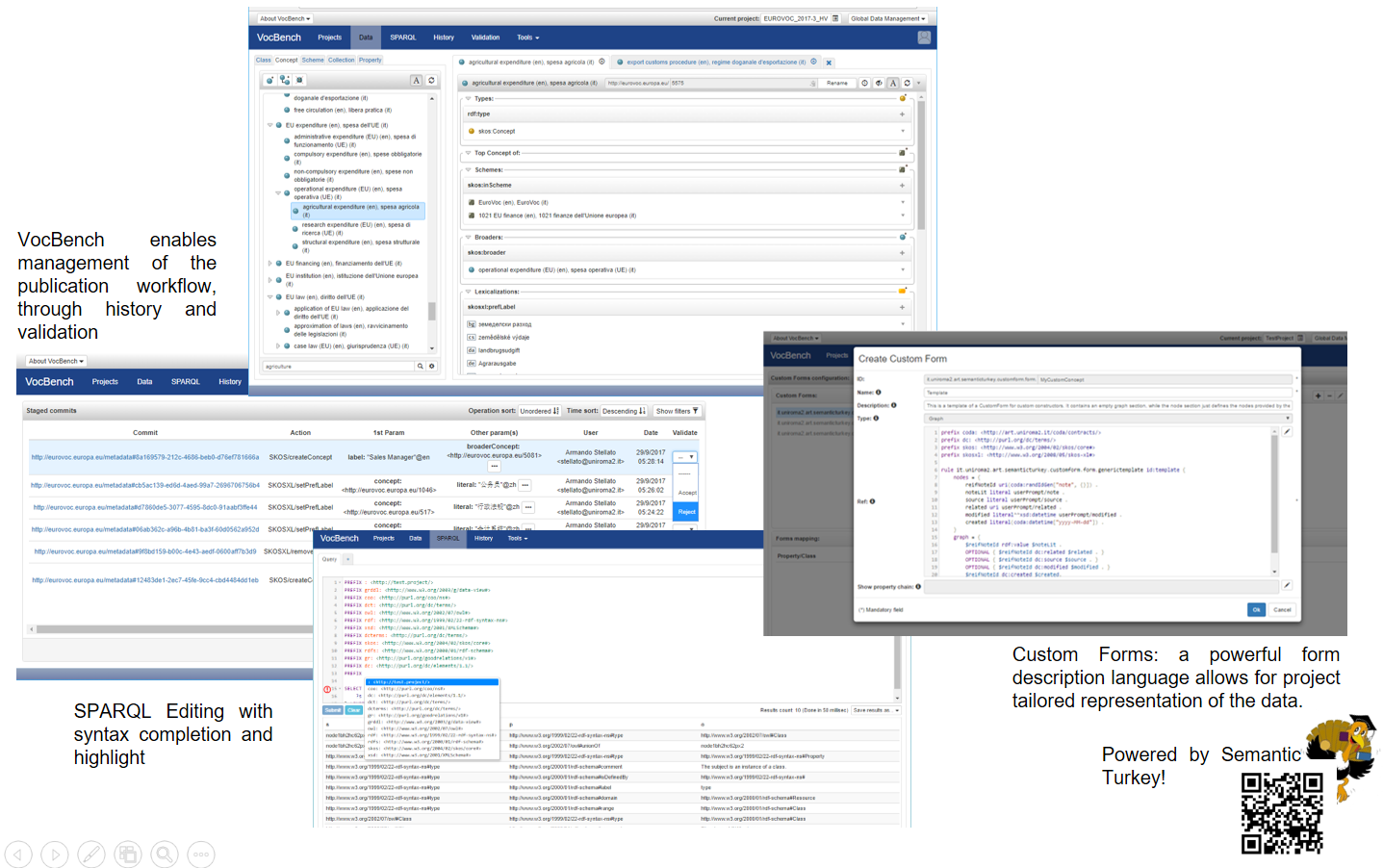Click the add icon on the Lexicalizations section
The image size is (1383, 868).
click(x=903, y=291)
